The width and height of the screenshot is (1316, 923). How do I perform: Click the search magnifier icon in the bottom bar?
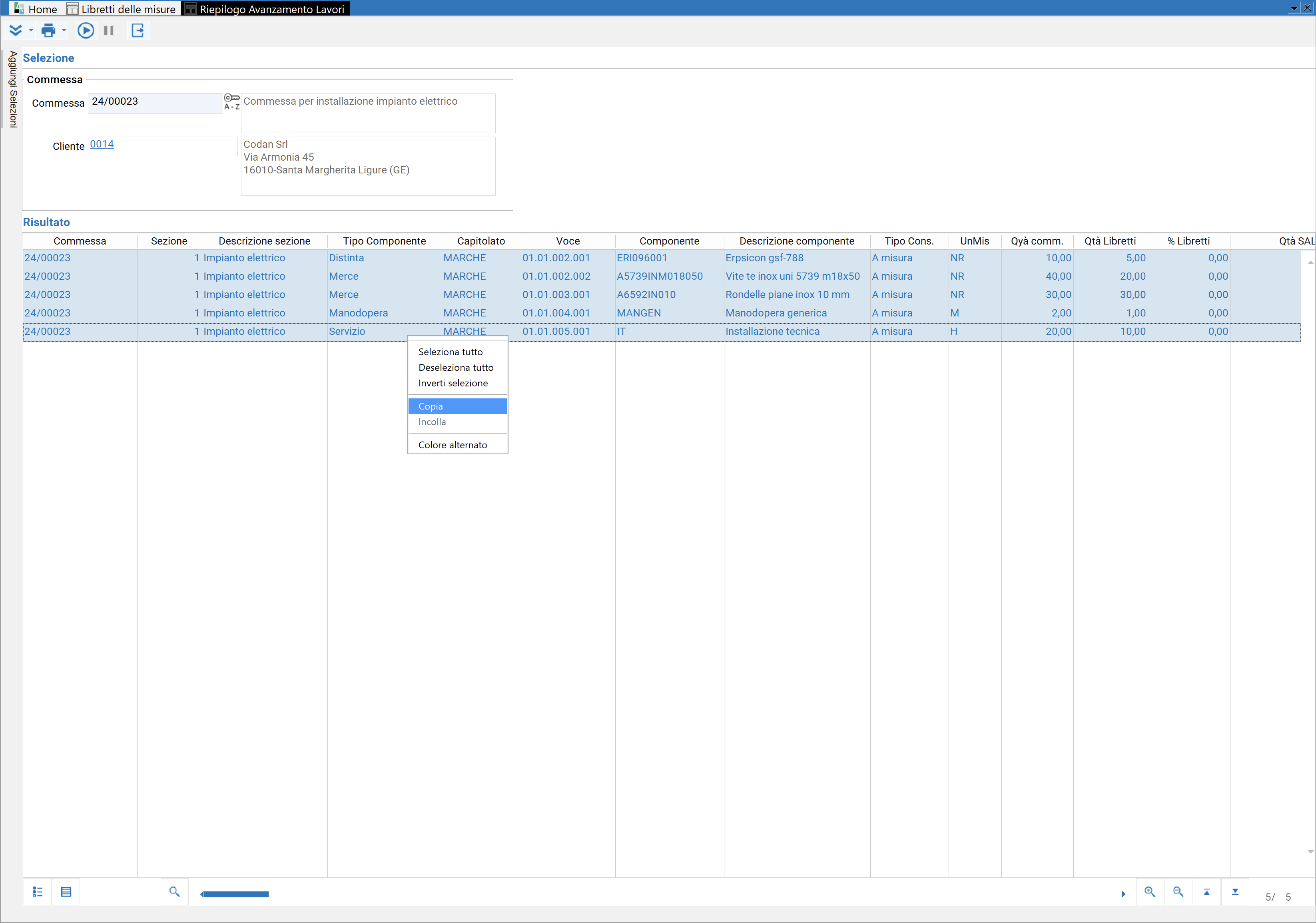coord(174,892)
